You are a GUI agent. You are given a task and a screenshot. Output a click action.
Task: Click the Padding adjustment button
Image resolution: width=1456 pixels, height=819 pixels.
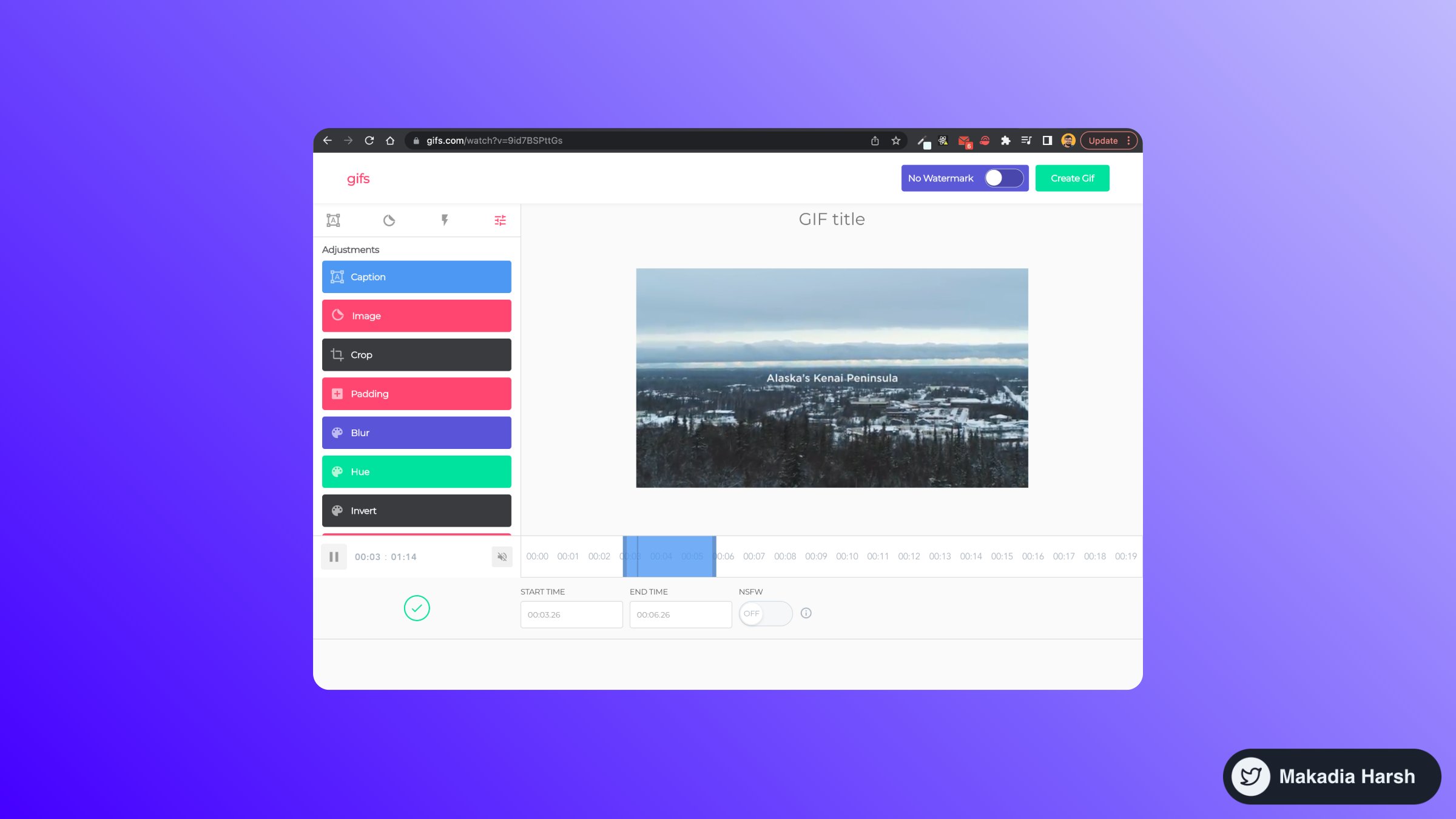click(417, 393)
